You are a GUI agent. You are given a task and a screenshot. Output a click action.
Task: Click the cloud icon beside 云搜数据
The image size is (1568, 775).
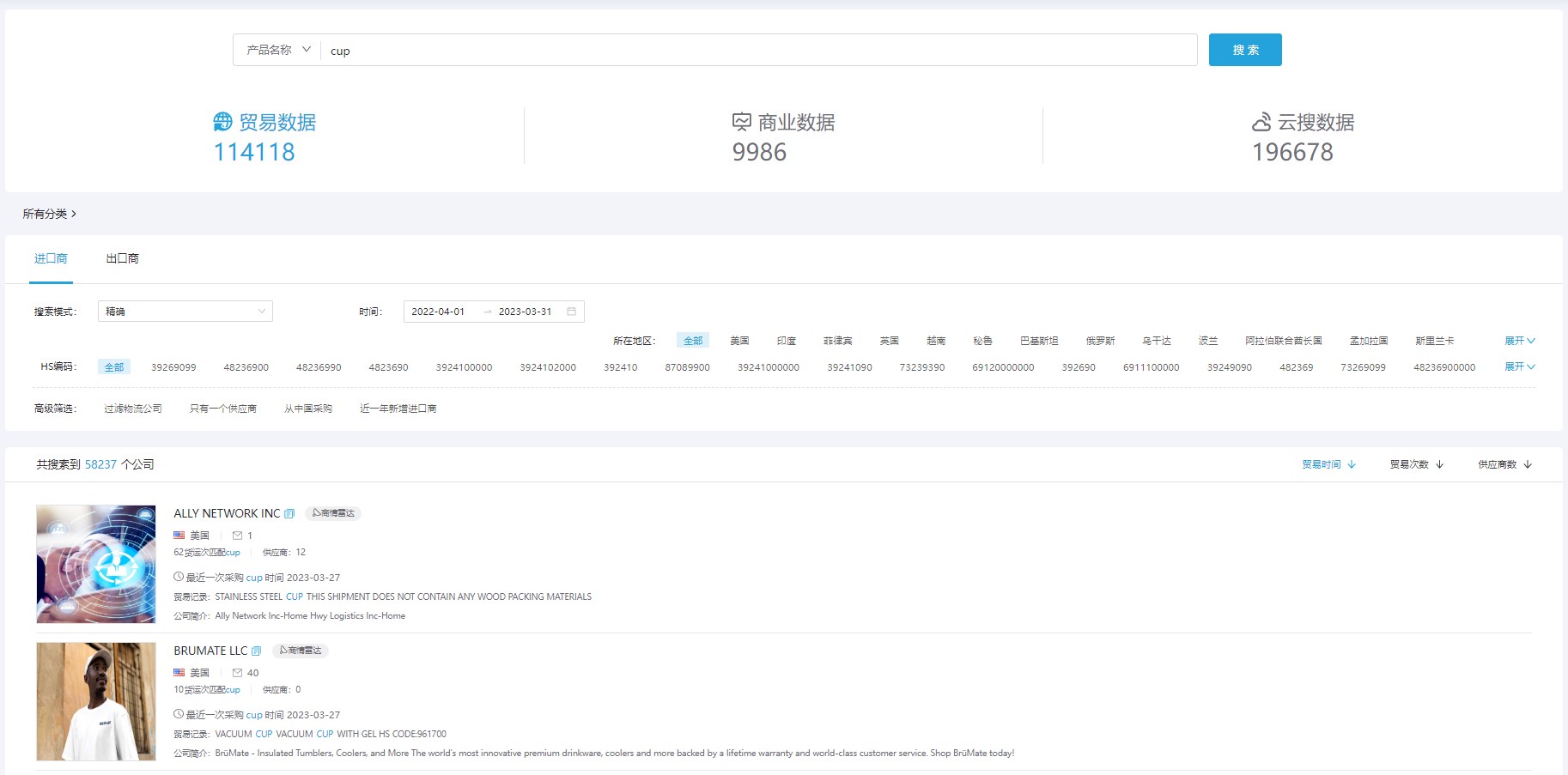[x=1261, y=122]
